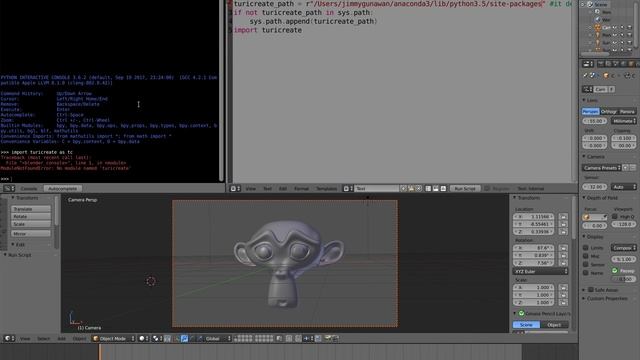
Task: Open the text editor Text menu
Action: tap(267, 189)
